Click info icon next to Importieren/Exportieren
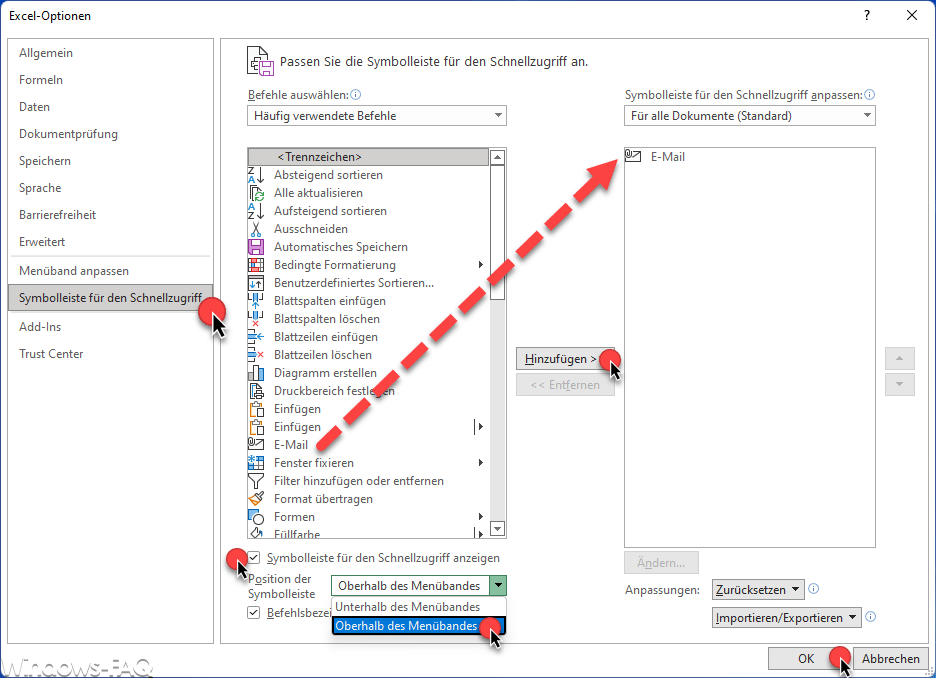This screenshot has height=678, width=936. pos(870,617)
